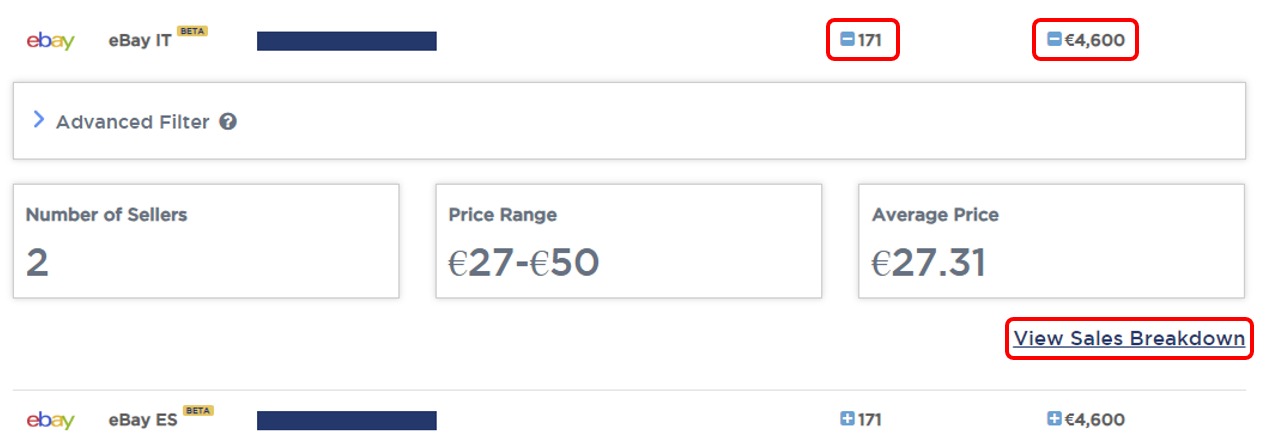This screenshot has width=1265, height=447.
Task: Click the BETA badge beside eBay IT
Action: coord(193,32)
